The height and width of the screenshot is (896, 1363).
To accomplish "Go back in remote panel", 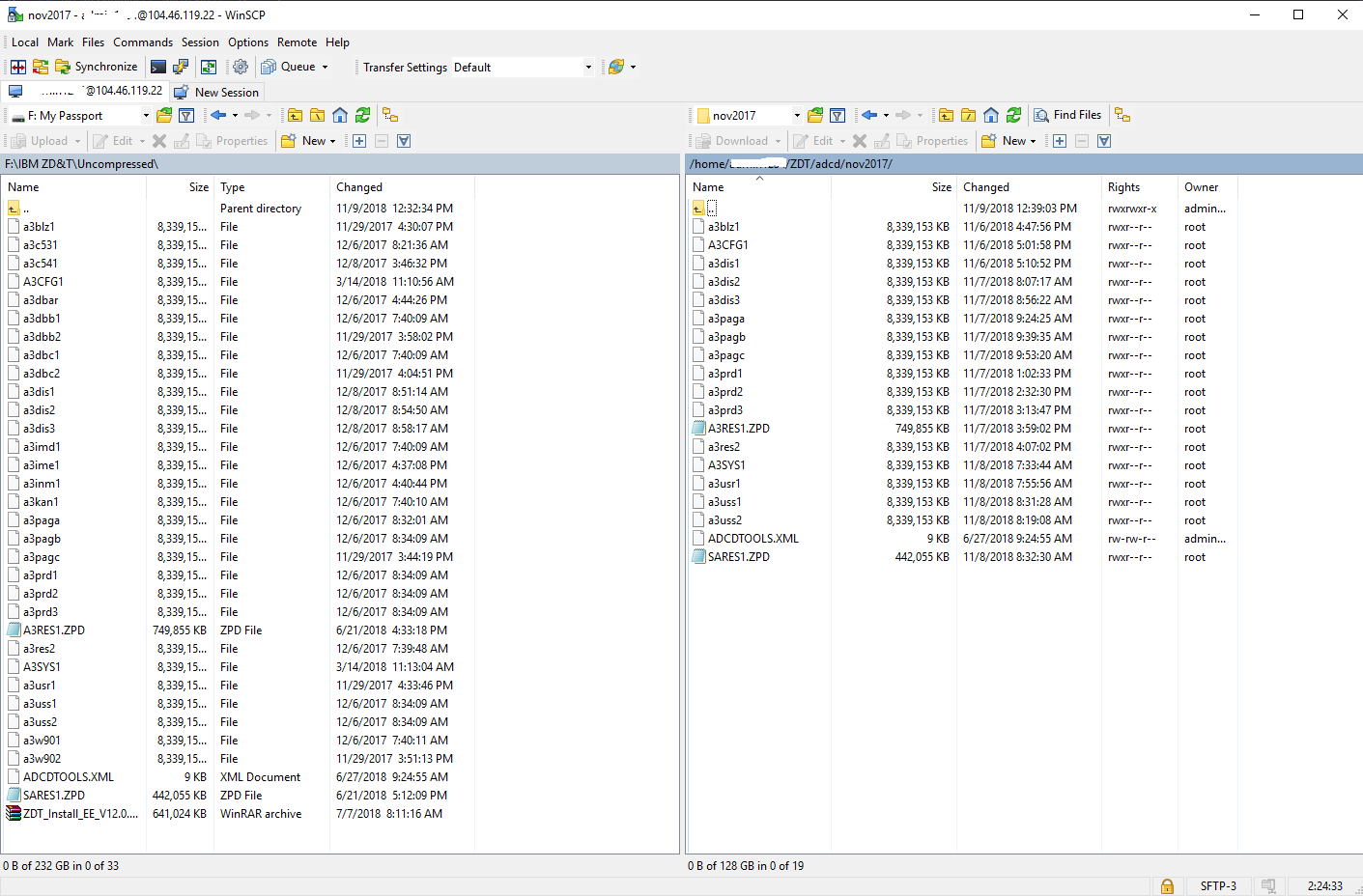I will [869, 115].
